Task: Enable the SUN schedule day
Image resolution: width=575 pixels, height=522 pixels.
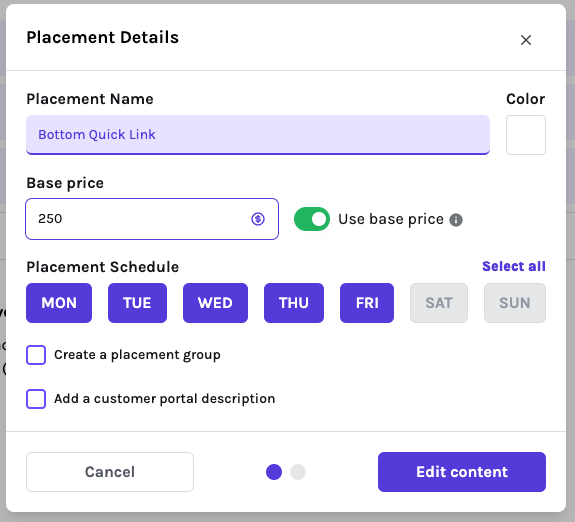Action: pos(514,303)
